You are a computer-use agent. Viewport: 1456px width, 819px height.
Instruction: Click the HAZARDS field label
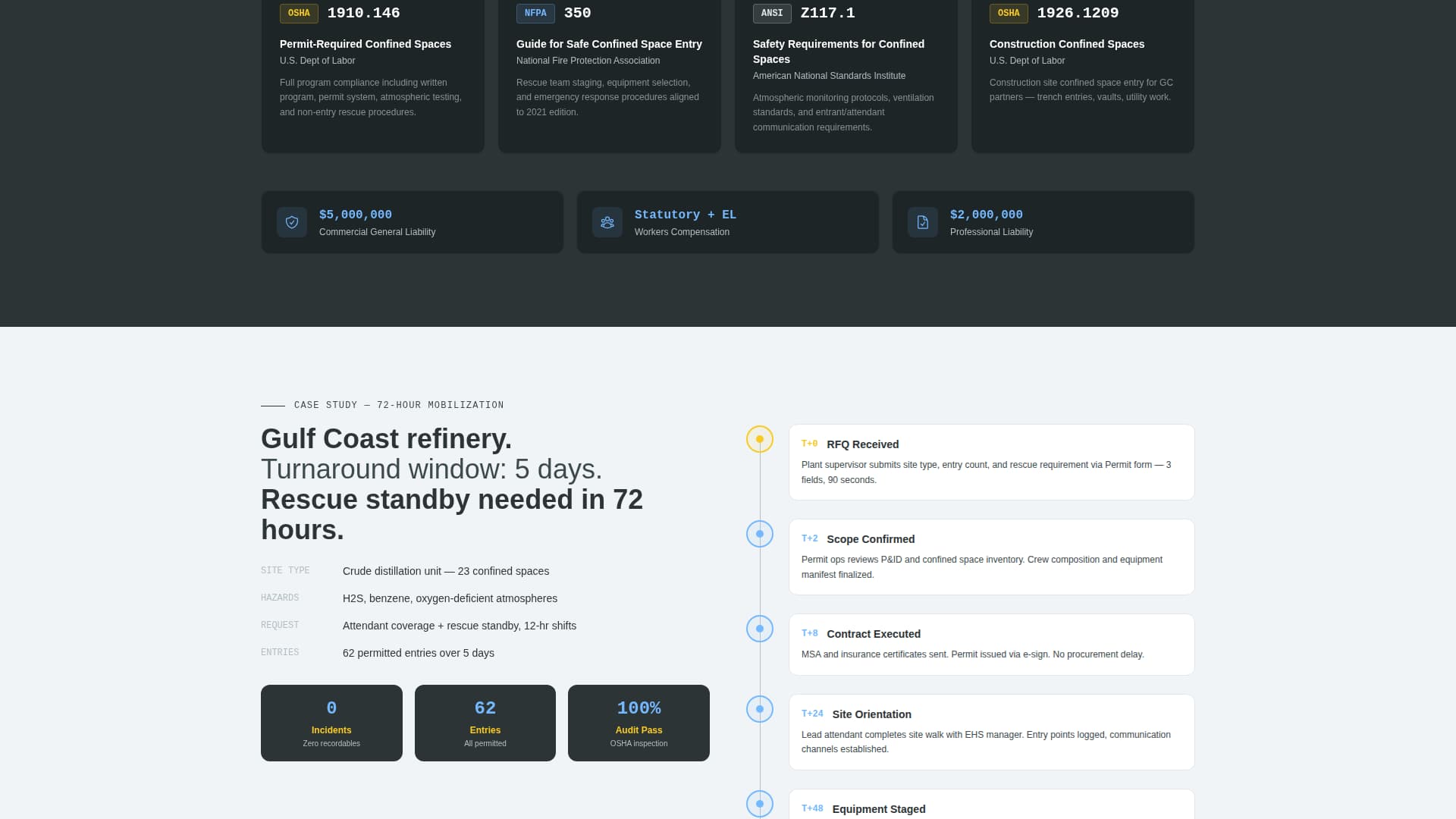tap(280, 598)
